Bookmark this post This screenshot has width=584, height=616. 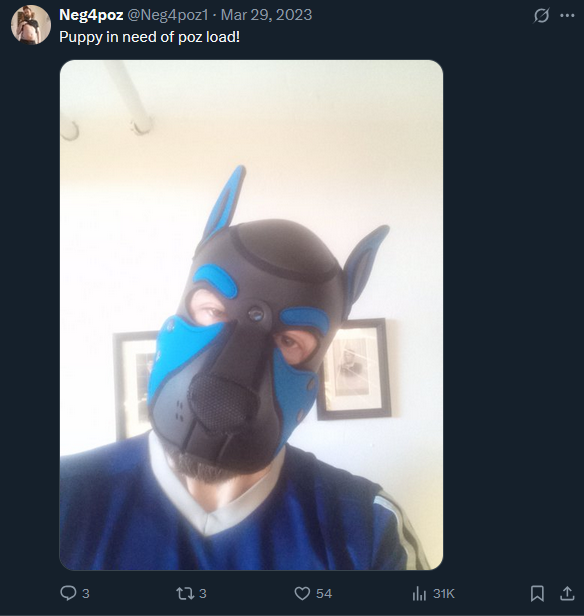tap(537, 593)
